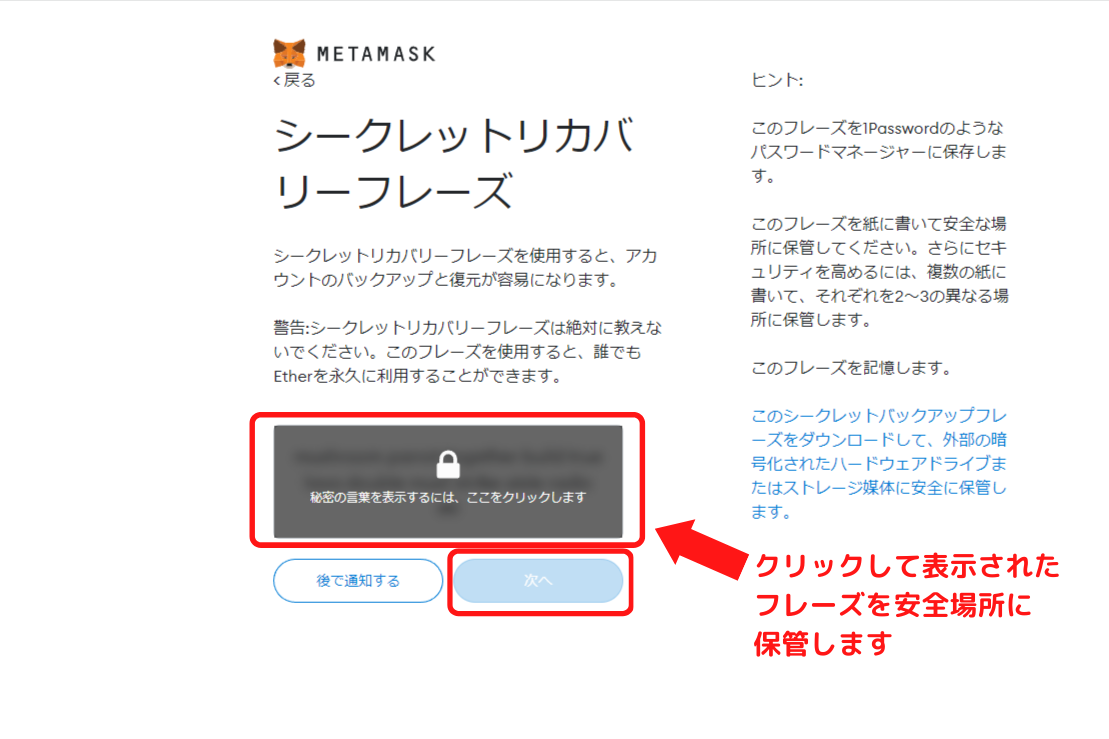Click the シークレットリカバリーフレーズ heading
The height and width of the screenshot is (739, 1109).
coord(453,163)
